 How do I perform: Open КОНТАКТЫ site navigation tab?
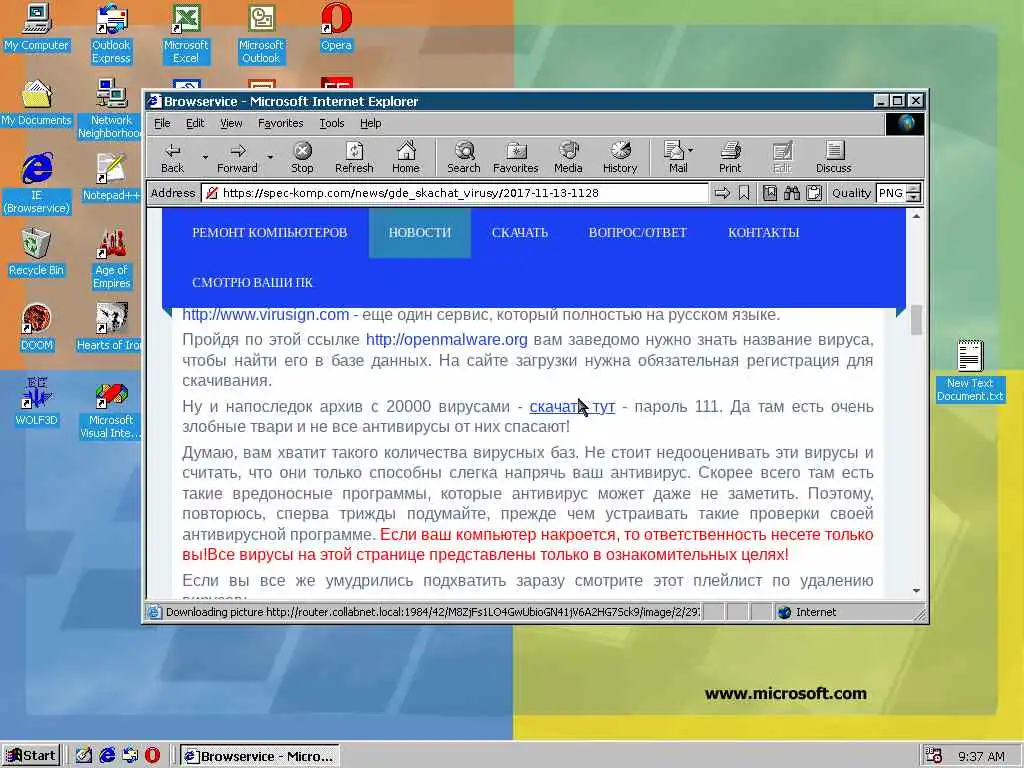[763, 232]
